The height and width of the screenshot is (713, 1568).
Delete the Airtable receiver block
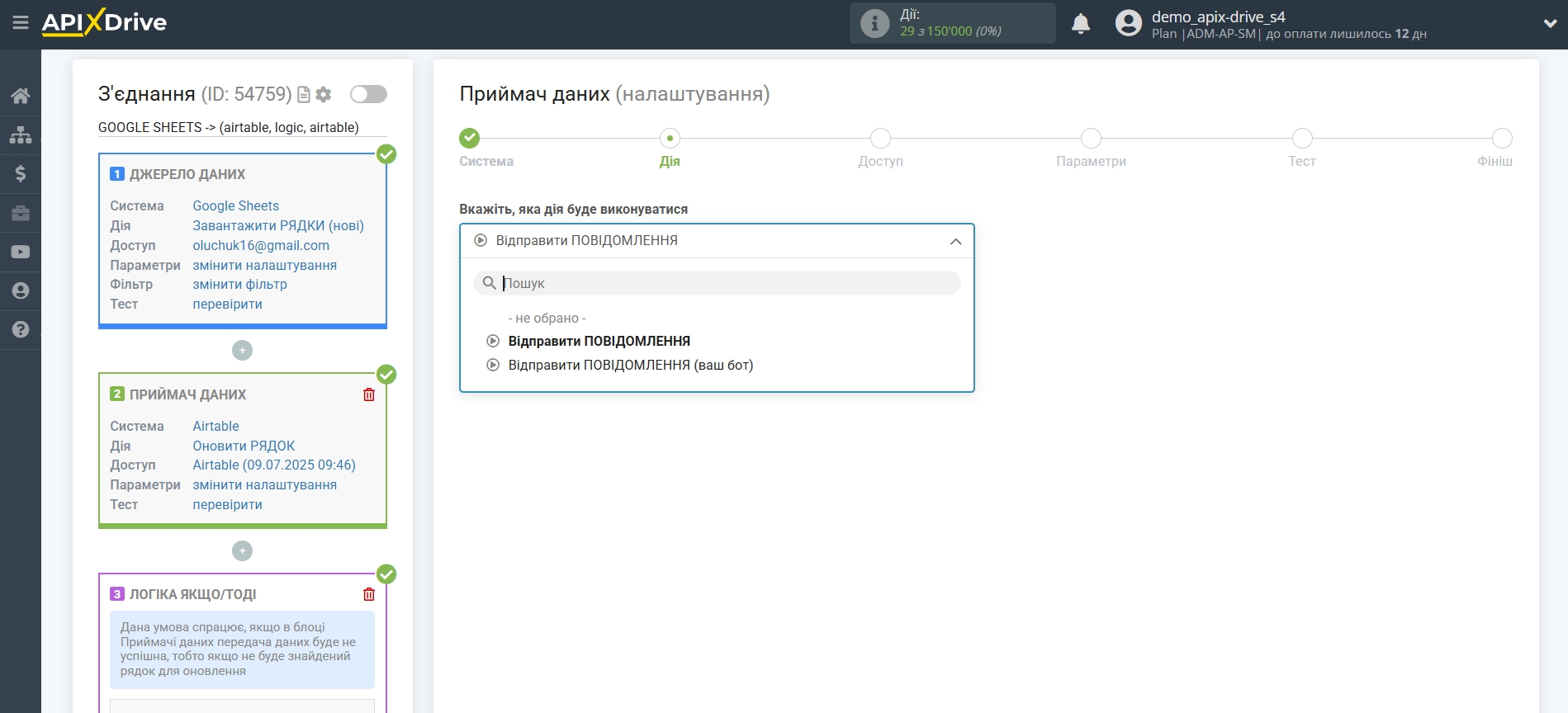pyautogui.click(x=369, y=394)
